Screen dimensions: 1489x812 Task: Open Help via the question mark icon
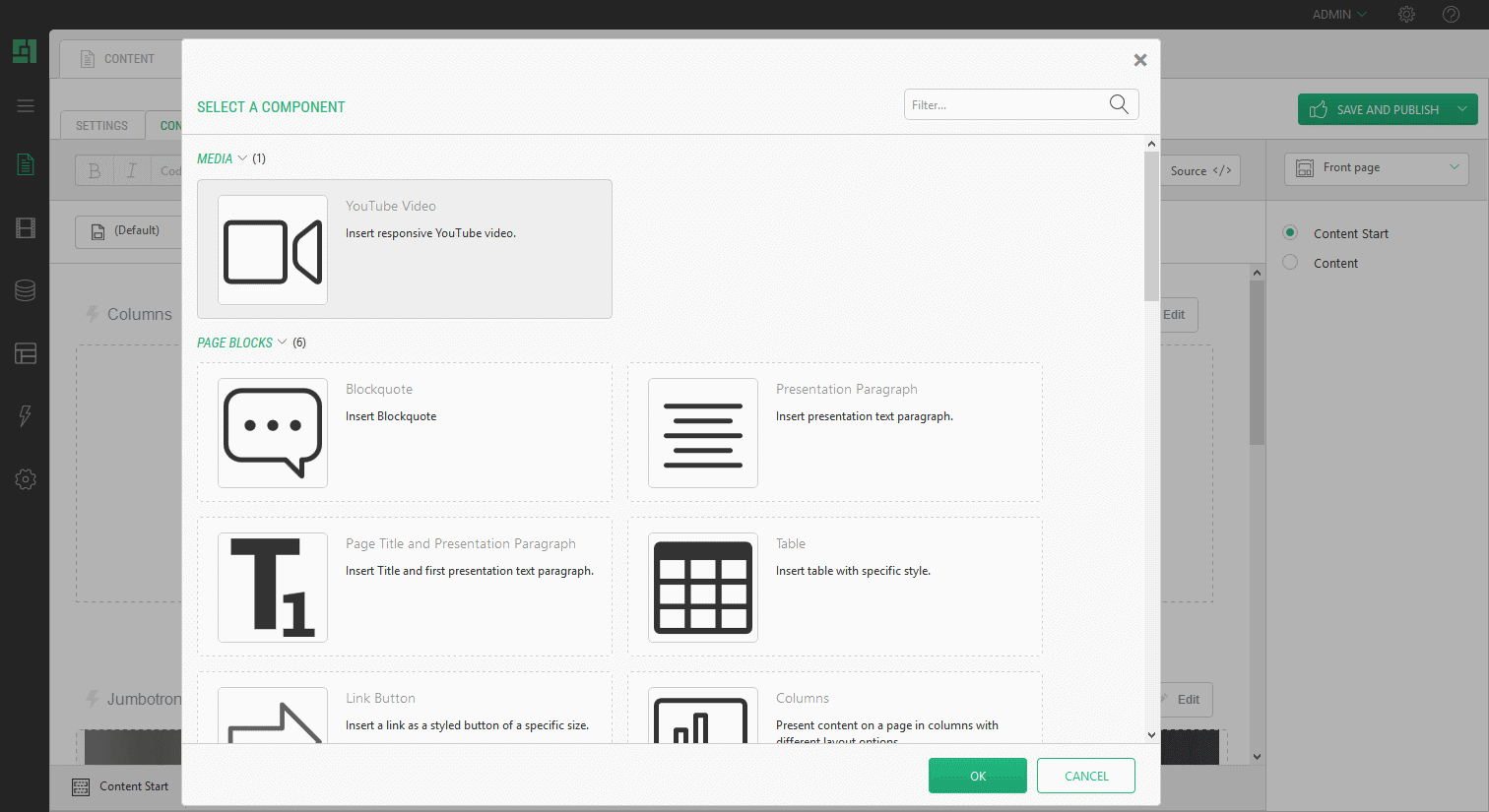tap(1450, 14)
